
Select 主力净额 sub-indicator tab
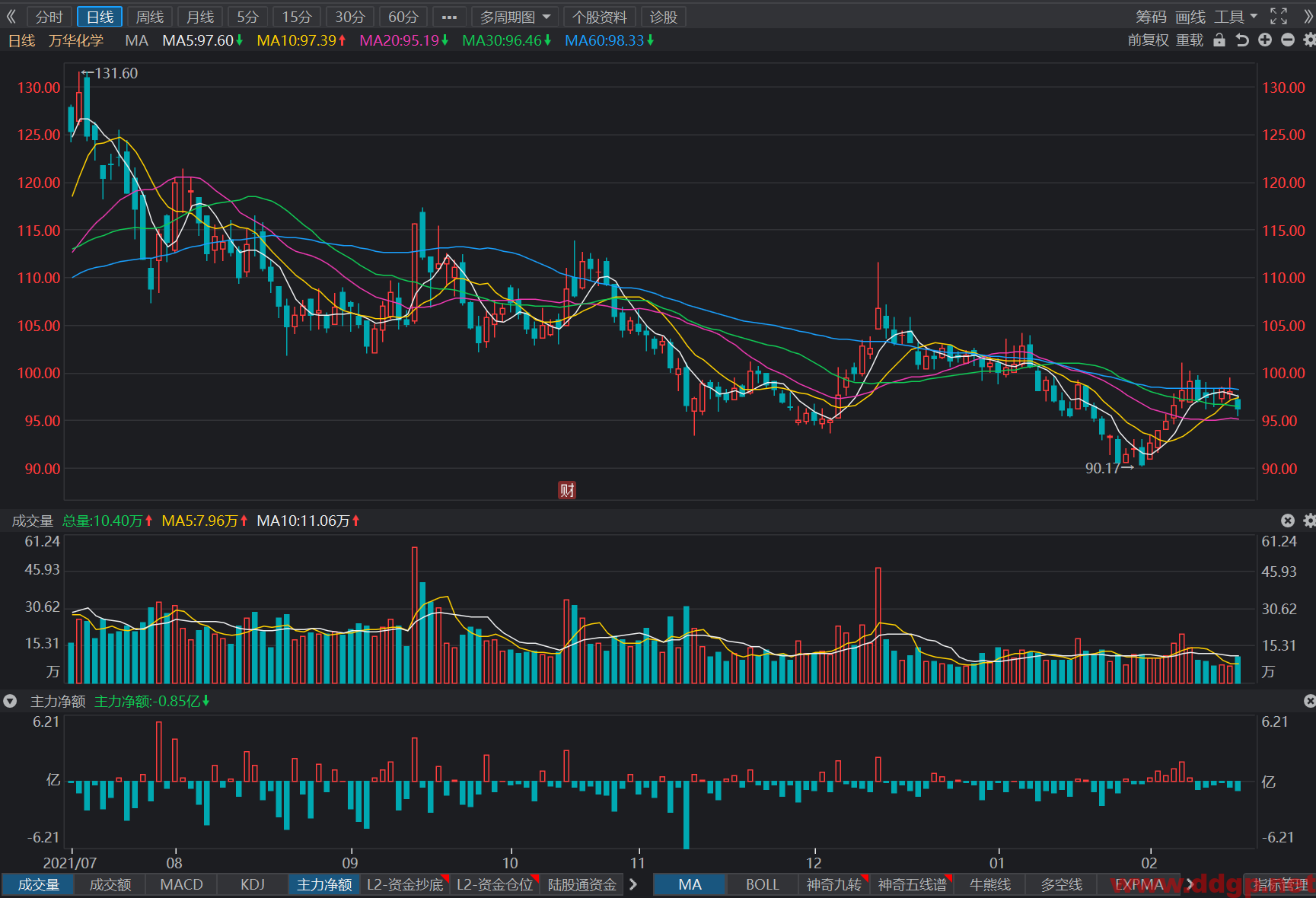pos(324,884)
